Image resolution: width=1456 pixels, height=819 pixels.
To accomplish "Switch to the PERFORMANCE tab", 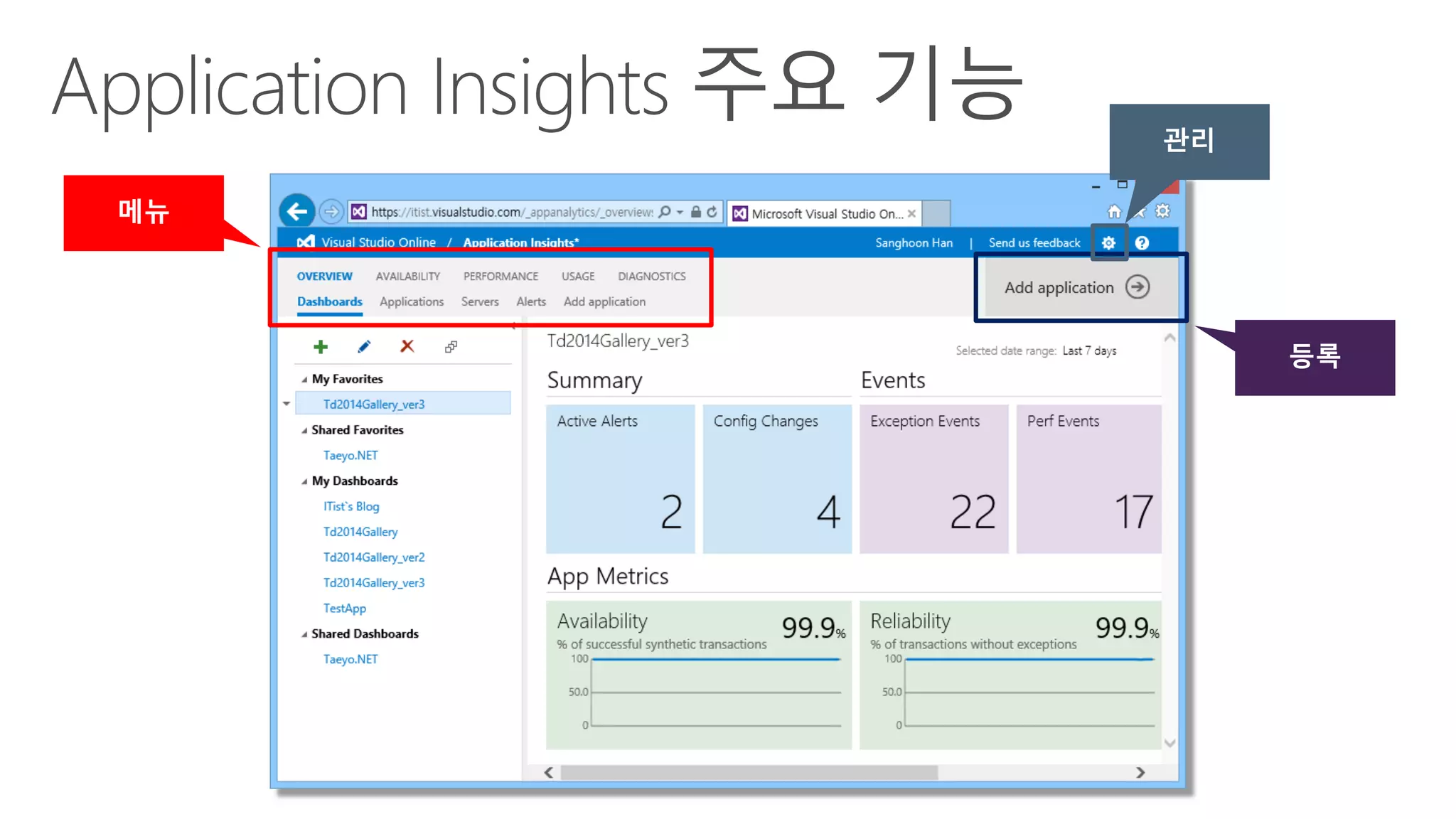I will pyautogui.click(x=500, y=276).
